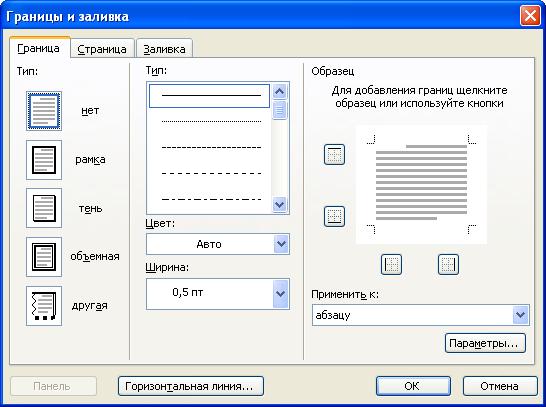Choose the 'другая' custom border icon
Image resolution: width=546 pixels, height=407 pixels.
(x=44, y=306)
